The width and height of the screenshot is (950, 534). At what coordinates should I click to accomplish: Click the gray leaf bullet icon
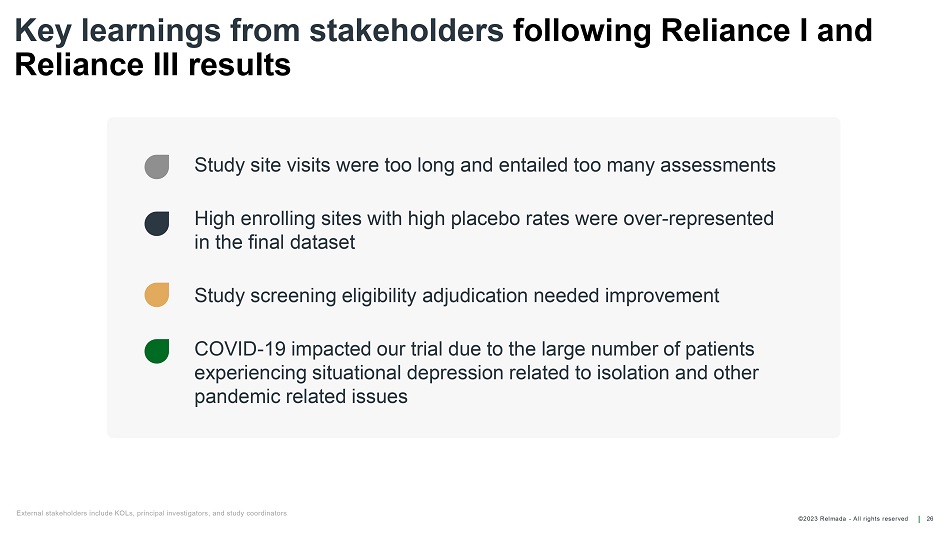tap(156, 166)
